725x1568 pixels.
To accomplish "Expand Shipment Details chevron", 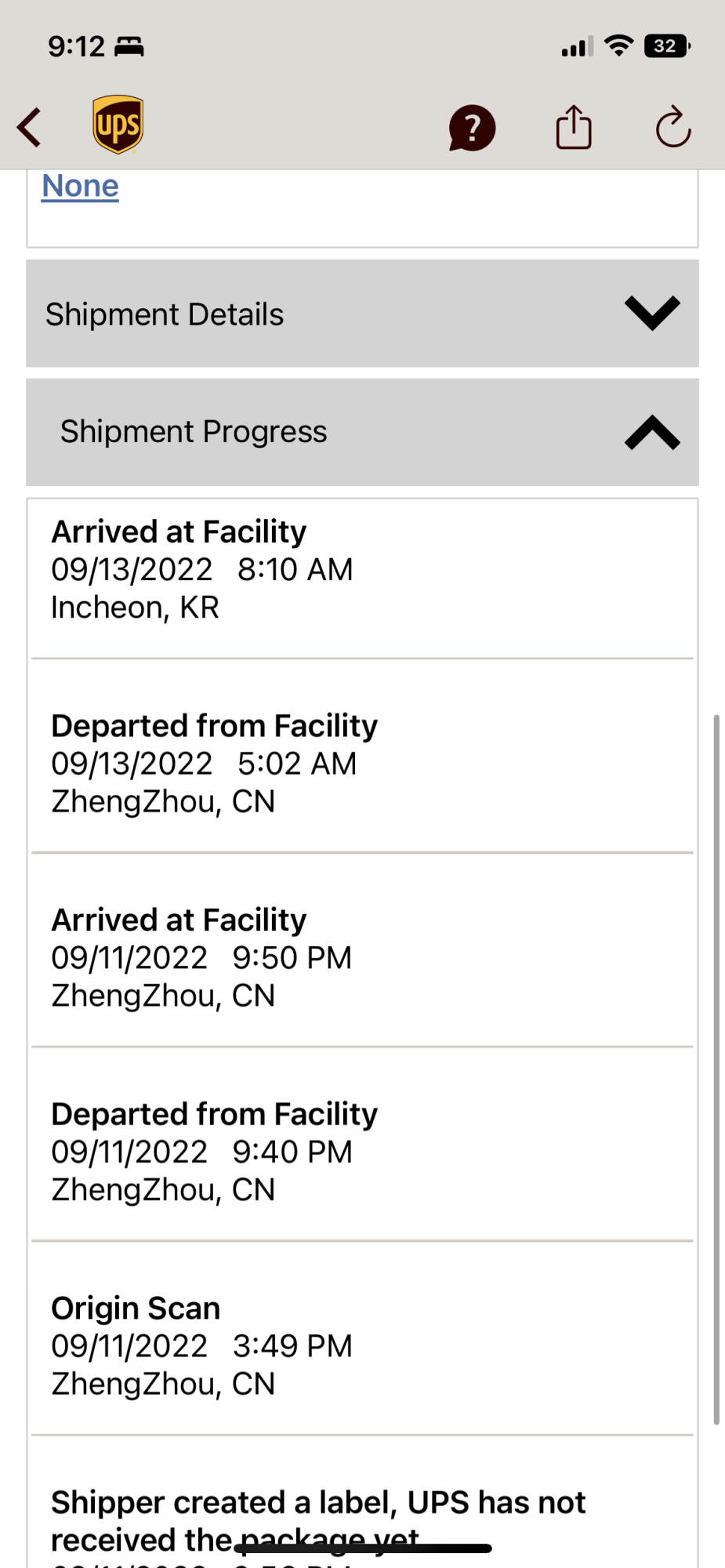I will point(651,314).
